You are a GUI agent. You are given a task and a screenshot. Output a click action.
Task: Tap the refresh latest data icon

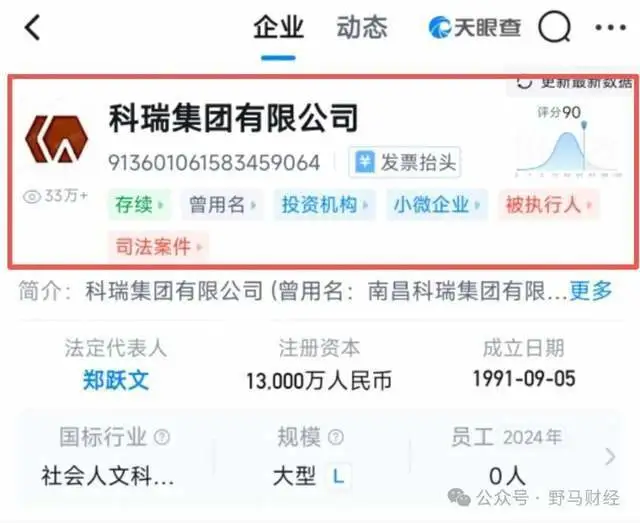tap(524, 82)
